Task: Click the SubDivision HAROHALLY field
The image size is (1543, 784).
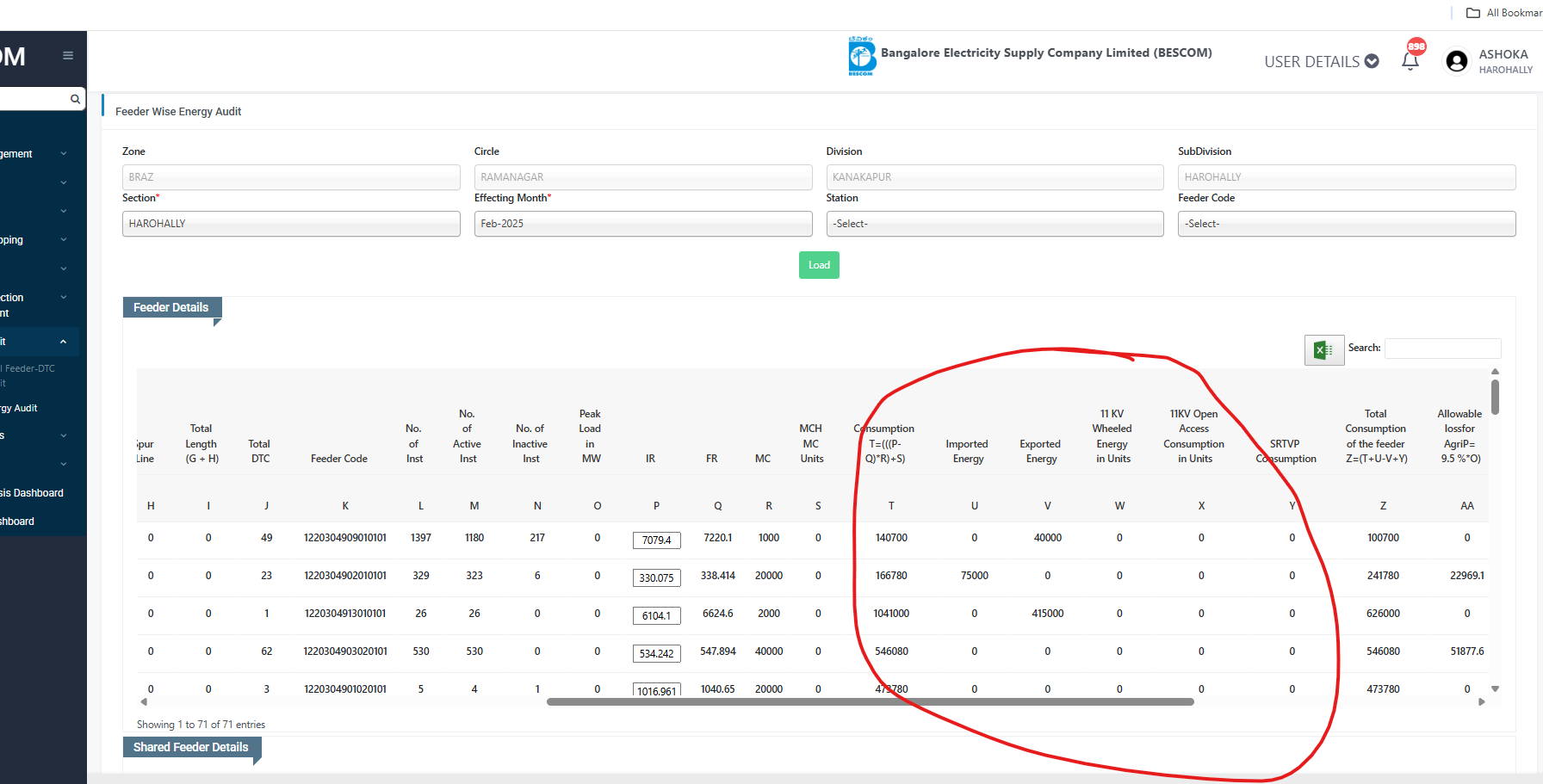Action: point(1347,177)
